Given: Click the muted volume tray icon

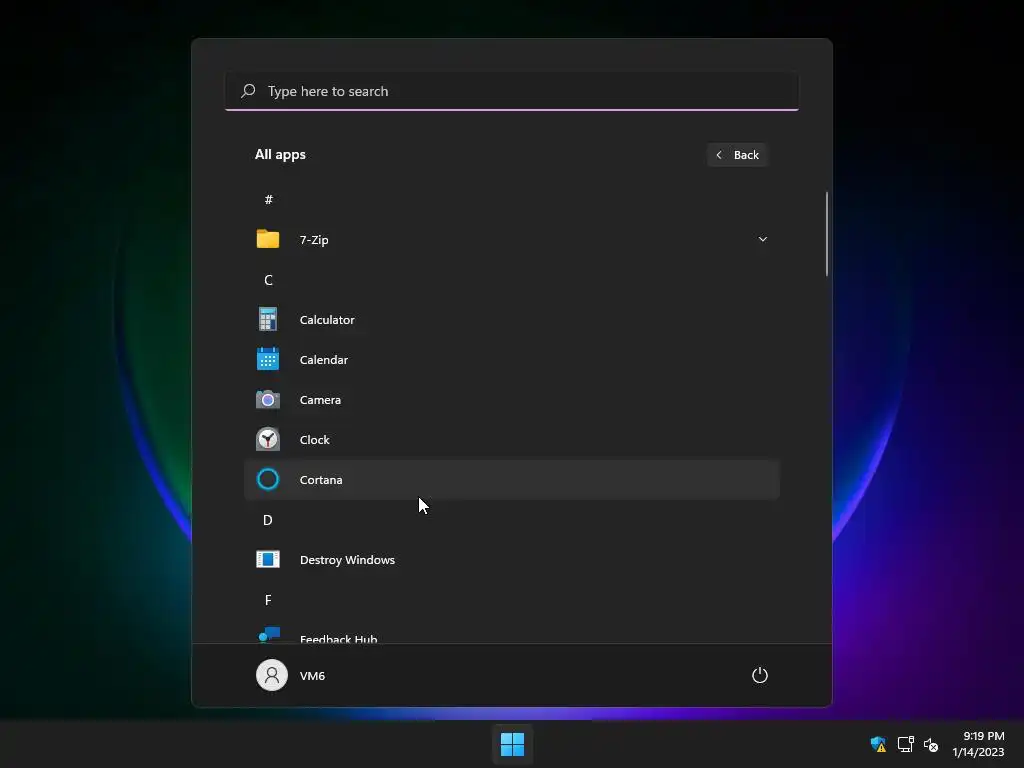Looking at the screenshot, I should 931,744.
